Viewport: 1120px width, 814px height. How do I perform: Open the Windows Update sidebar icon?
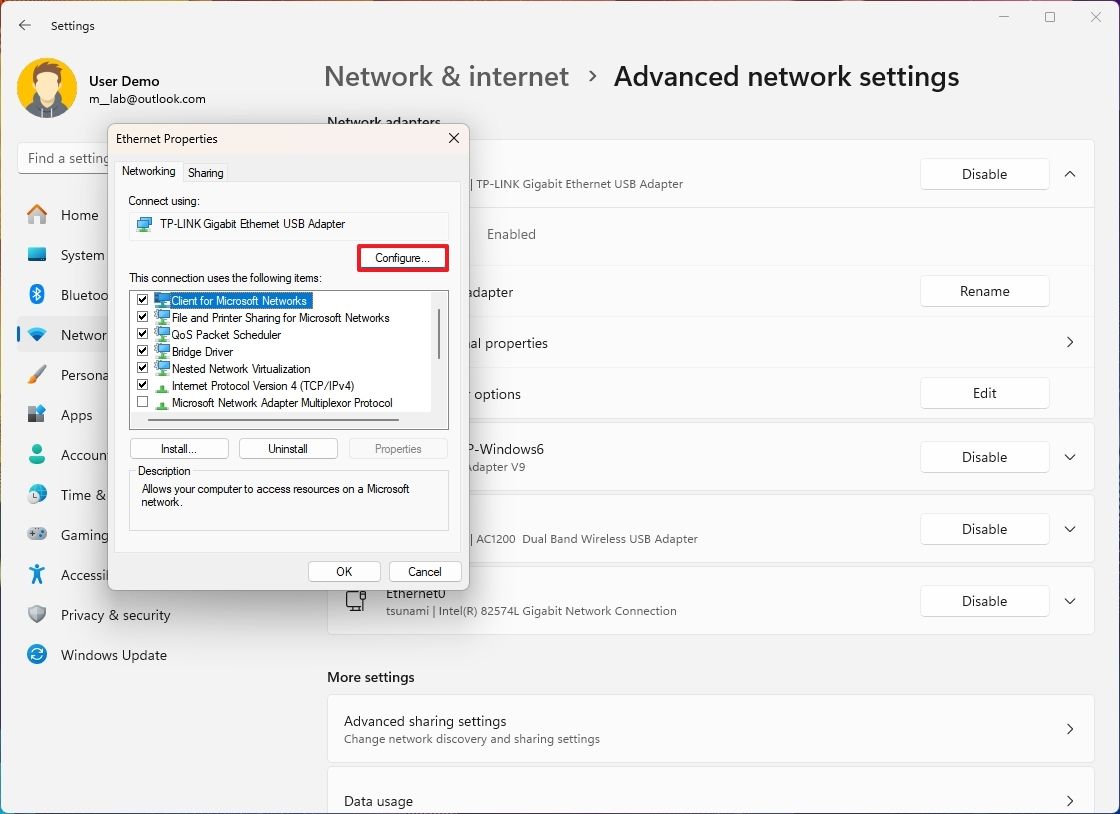[38, 655]
